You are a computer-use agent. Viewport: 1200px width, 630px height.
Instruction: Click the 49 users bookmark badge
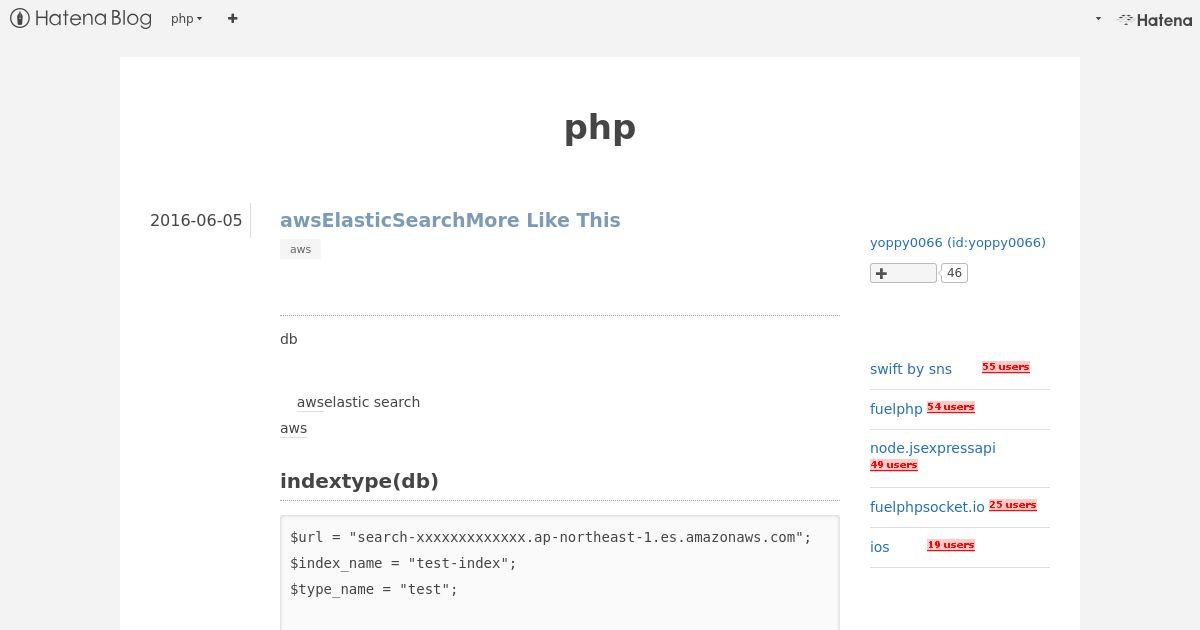point(893,465)
